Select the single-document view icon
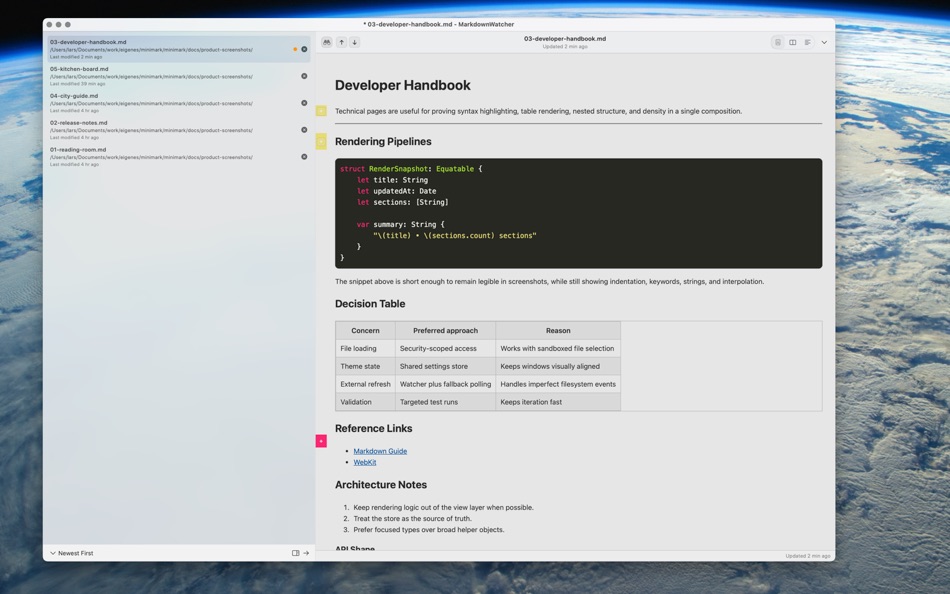This screenshot has width=950, height=594. pyautogui.click(x=778, y=42)
